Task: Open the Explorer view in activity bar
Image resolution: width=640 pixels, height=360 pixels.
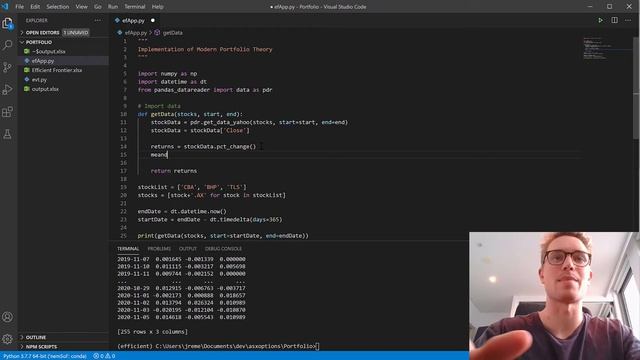Action: tap(7, 23)
